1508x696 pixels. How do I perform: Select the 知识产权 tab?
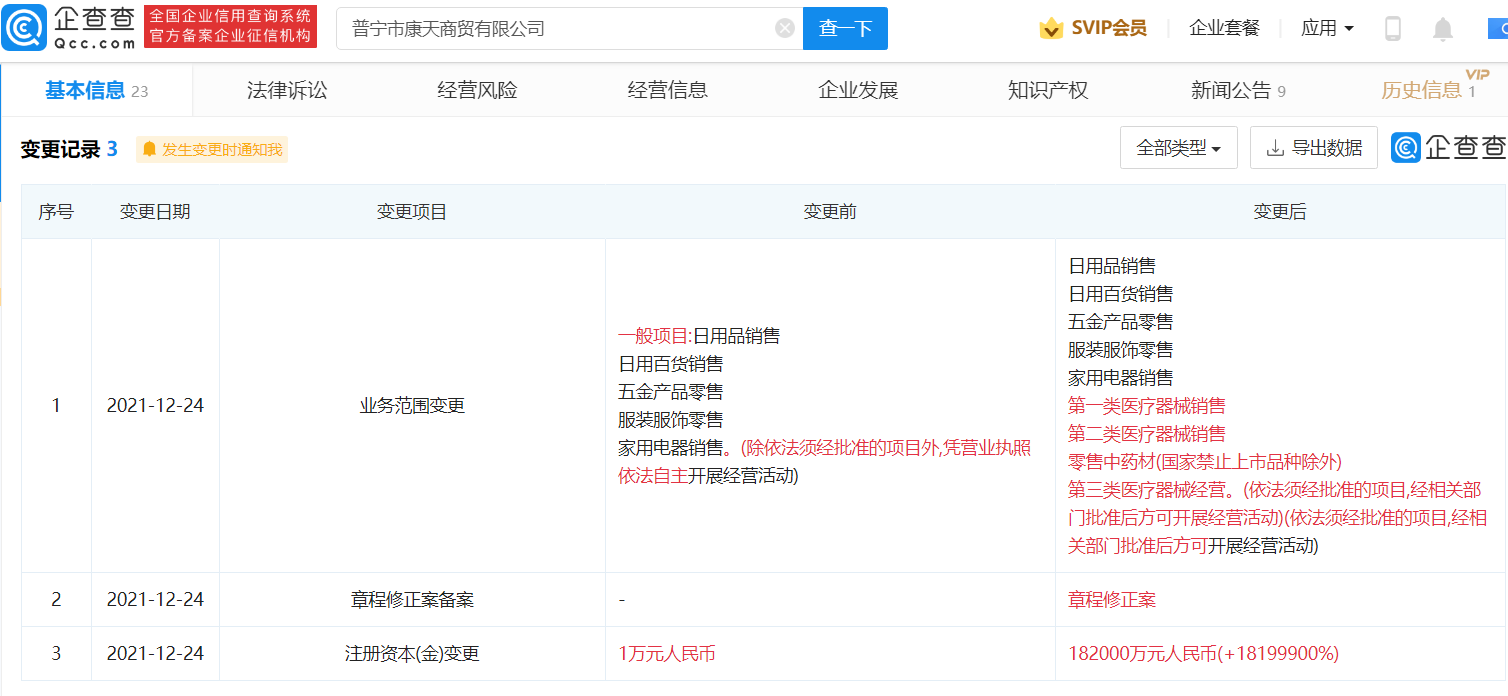click(x=1047, y=90)
